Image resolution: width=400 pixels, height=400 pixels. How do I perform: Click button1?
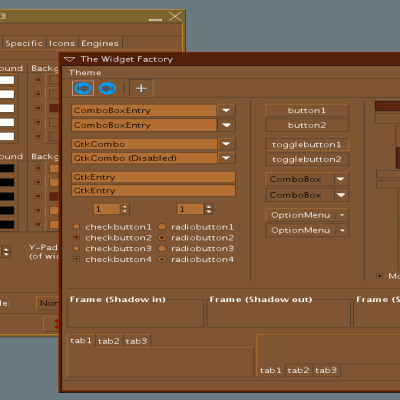coord(307,110)
